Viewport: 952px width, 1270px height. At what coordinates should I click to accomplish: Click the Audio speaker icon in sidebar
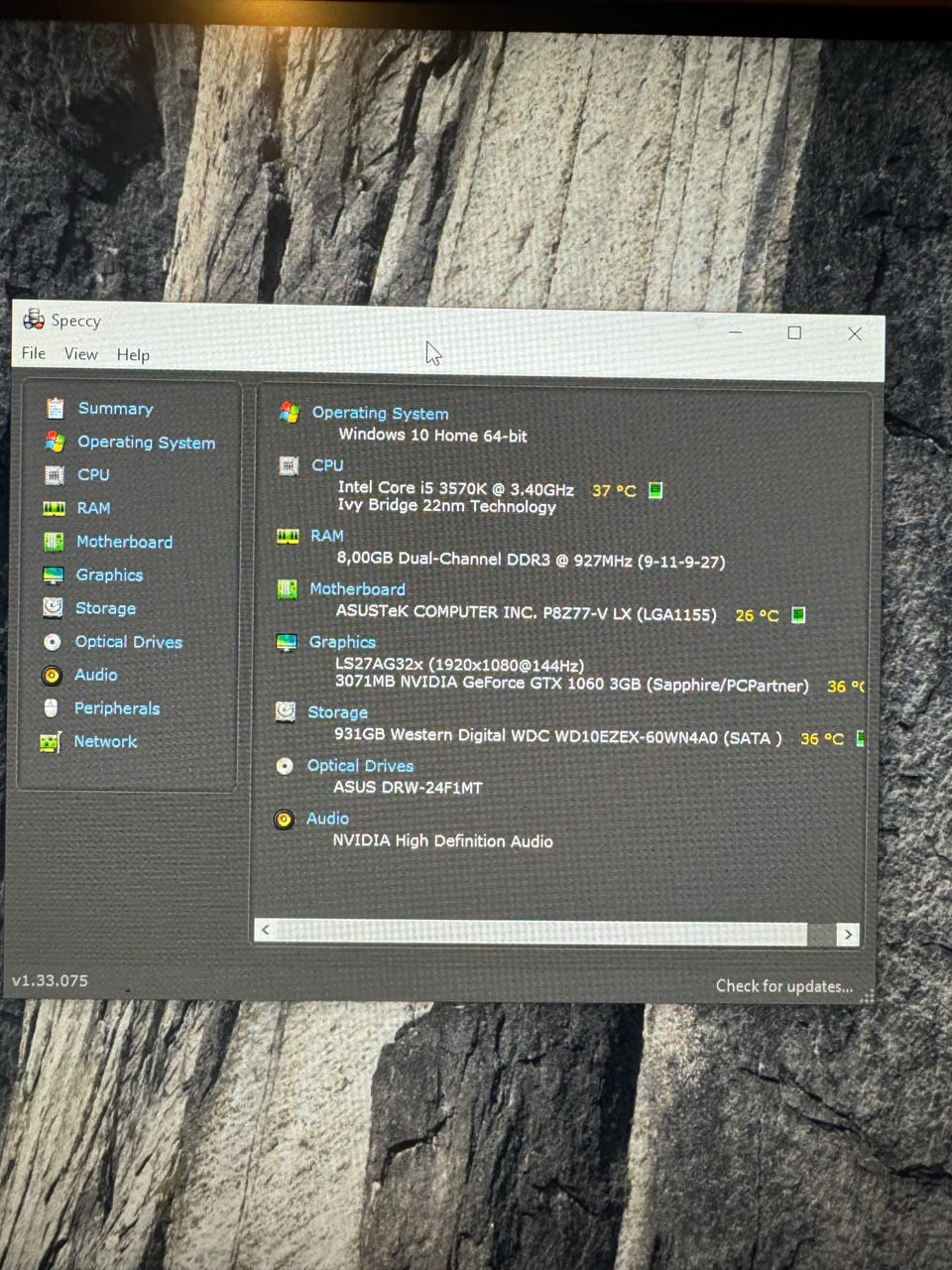[x=52, y=675]
